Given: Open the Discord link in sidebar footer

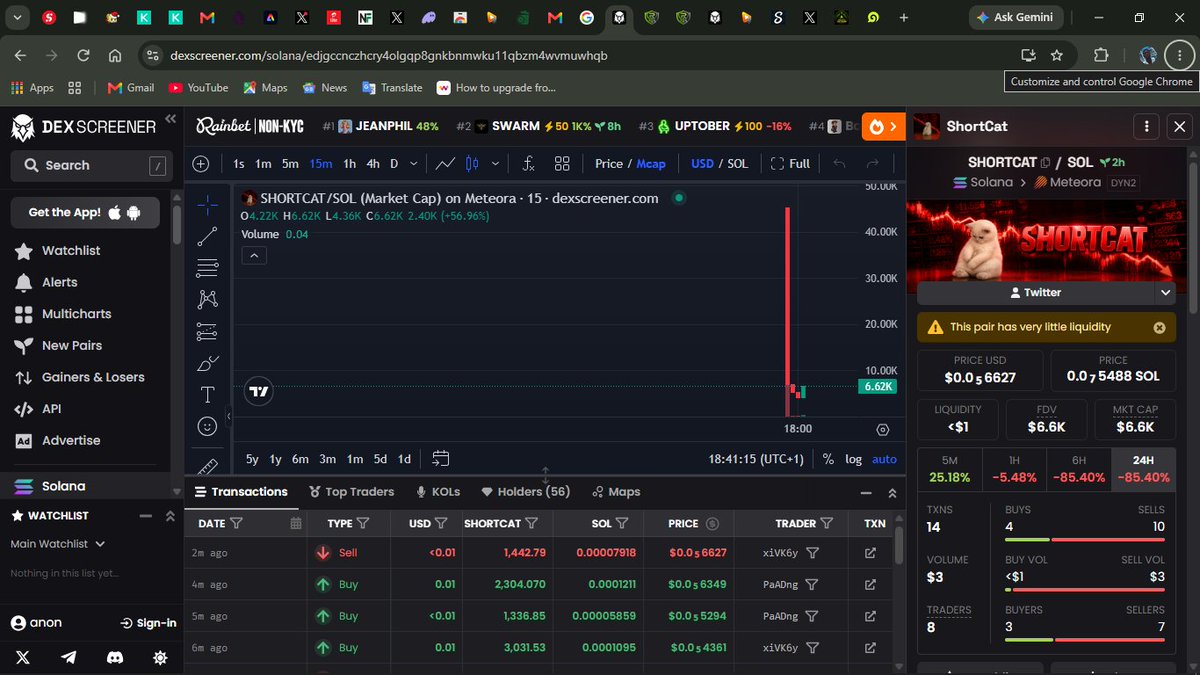Looking at the screenshot, I should 115,657.
